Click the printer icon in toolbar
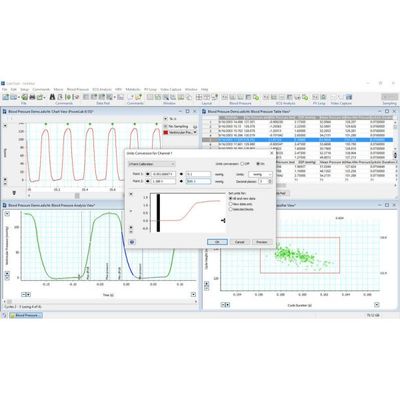This screenshot has height=400, width=400. [x=32, y=97]
